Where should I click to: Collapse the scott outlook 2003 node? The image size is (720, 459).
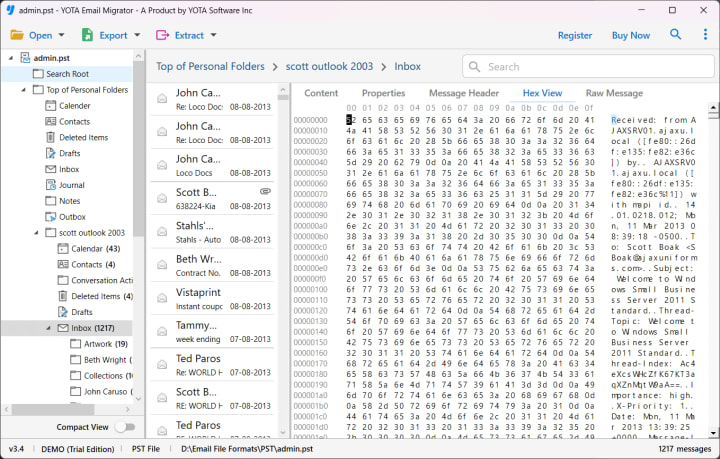point(36,233)
